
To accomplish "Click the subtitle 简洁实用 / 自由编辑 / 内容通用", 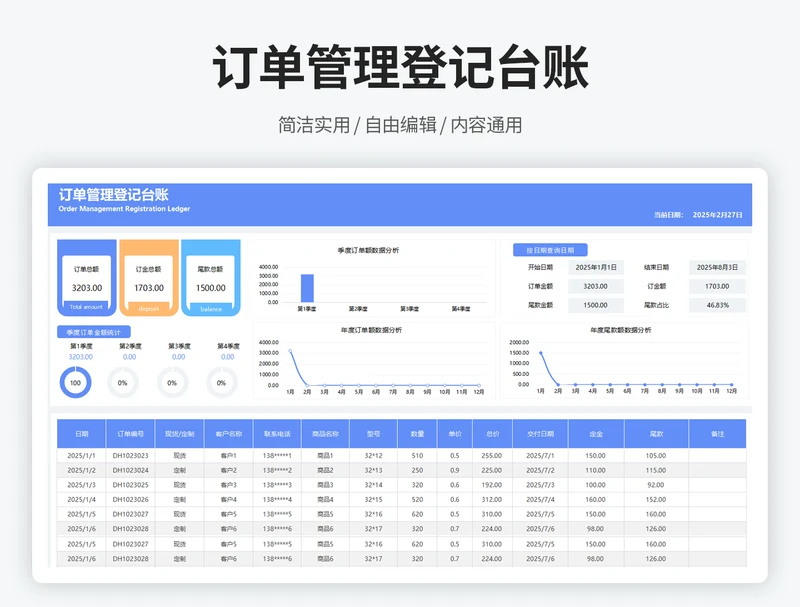I will coord(401,125).
